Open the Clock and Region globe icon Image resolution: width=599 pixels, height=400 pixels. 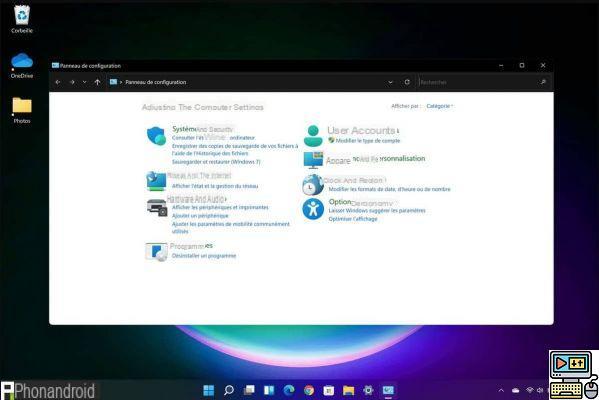tap(313, 185)
